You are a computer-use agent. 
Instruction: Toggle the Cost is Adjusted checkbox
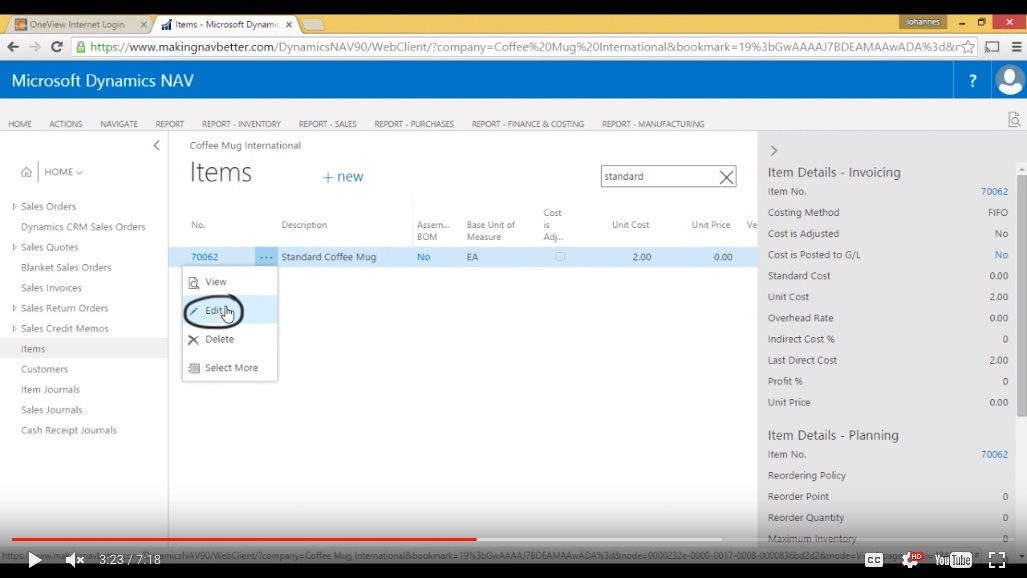pos(560,257)
